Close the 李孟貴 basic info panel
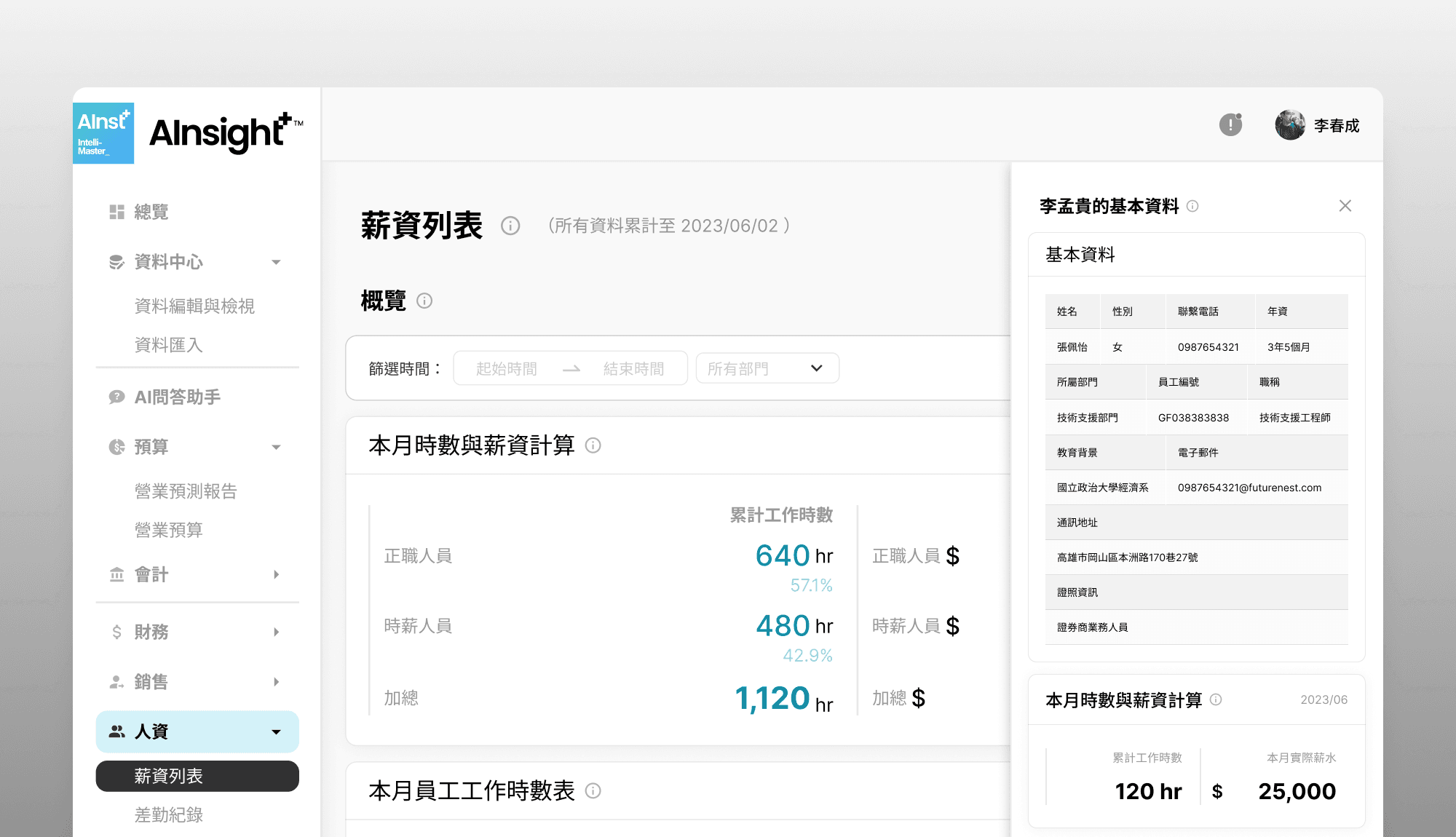1456x837 pixels. (x=1345, y=206)
